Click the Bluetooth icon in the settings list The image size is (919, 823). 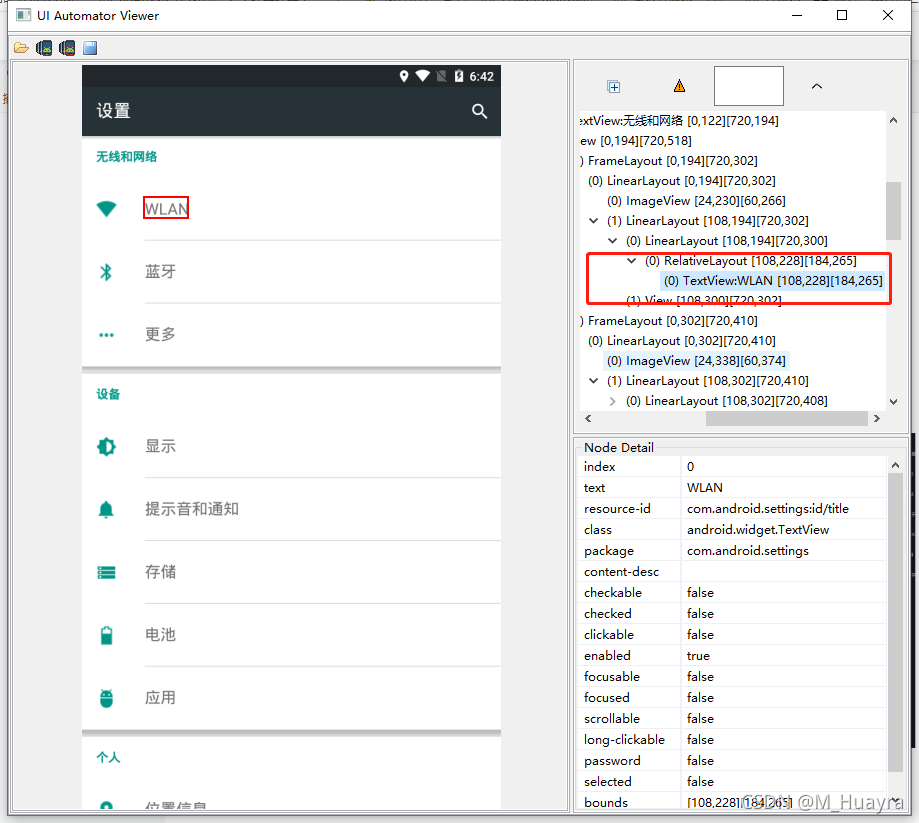click(x=106, y=272)
